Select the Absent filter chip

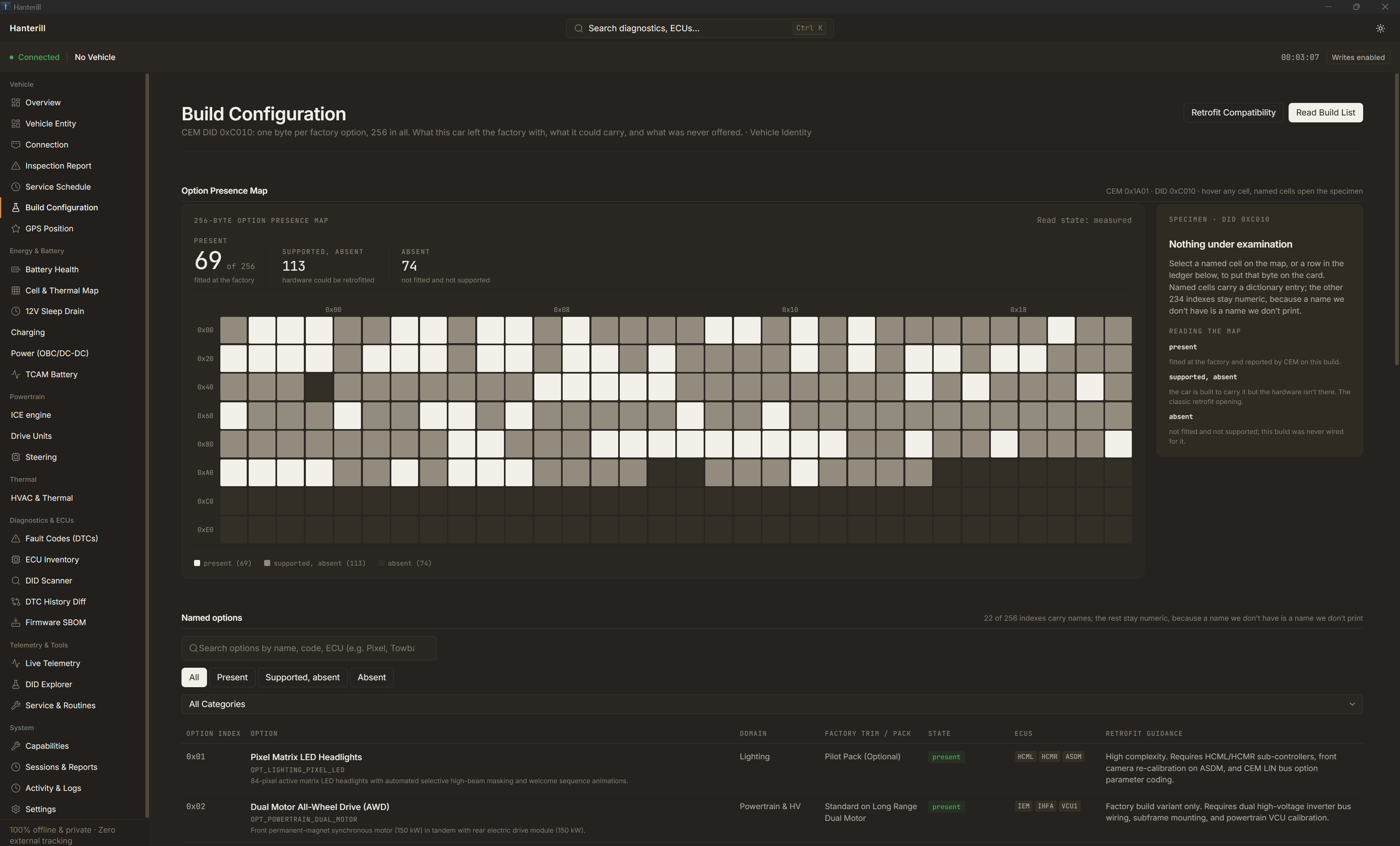click(x=371, y=677)
